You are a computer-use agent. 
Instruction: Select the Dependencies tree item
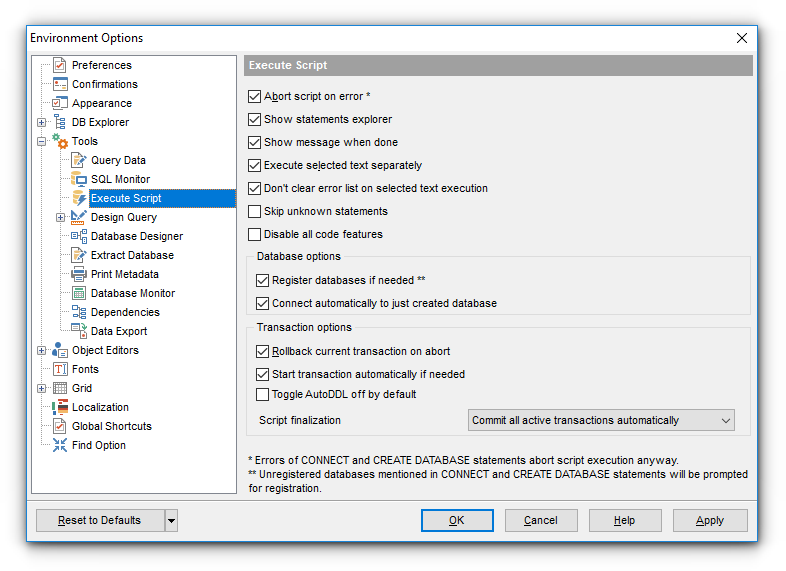point(125,312)
